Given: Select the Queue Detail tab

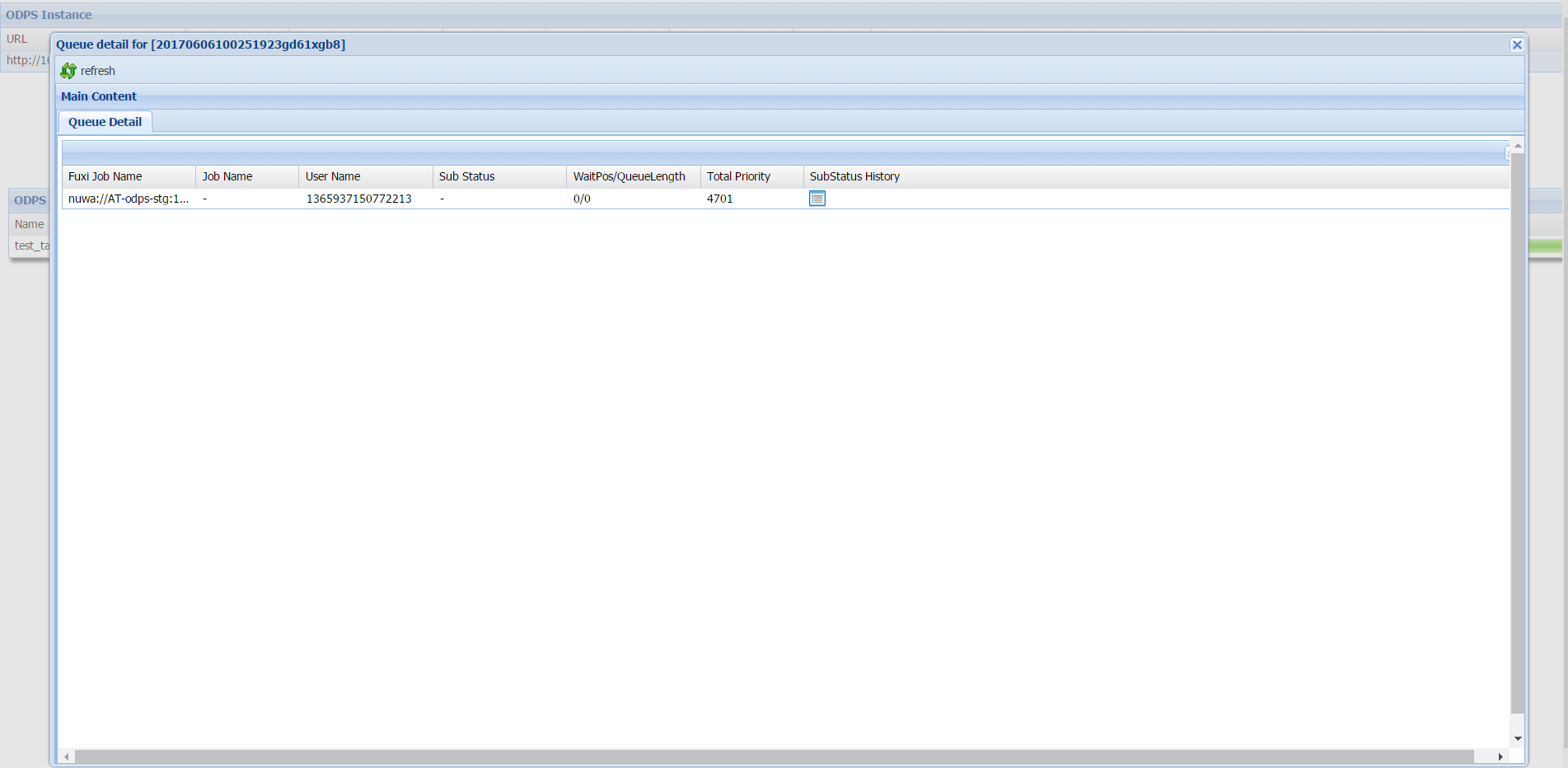Looking at the screenshot, I should click(x=105, y=122).
